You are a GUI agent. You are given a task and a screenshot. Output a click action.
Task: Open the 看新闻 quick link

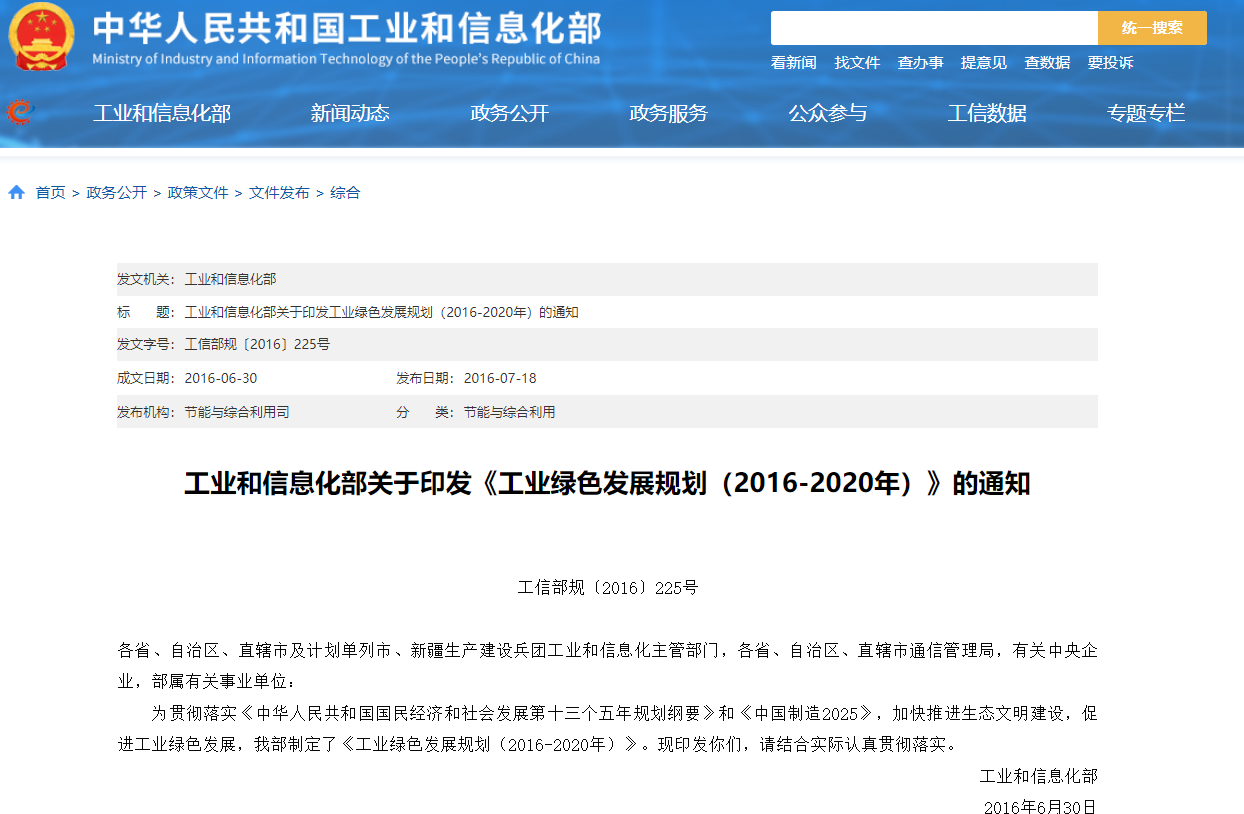(794, 62)
